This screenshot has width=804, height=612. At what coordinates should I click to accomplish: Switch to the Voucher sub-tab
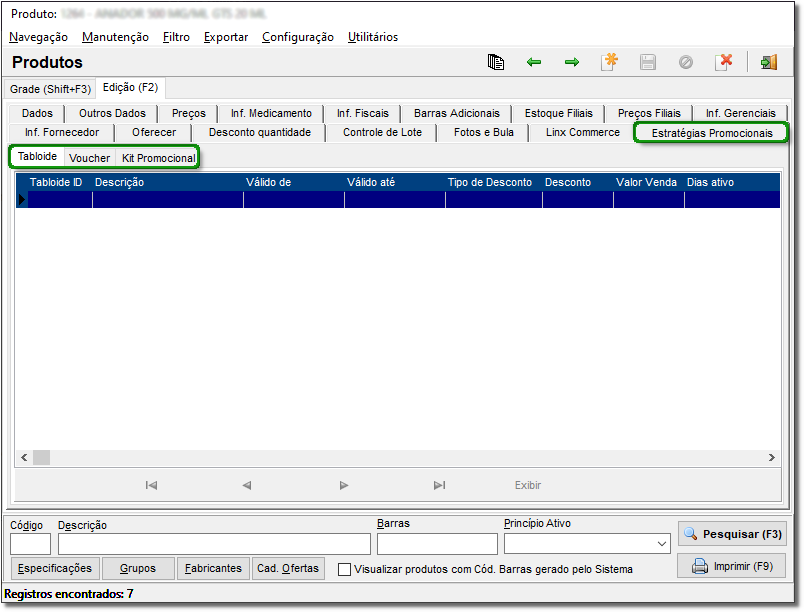pyautogui.click(x=90, y=158)
